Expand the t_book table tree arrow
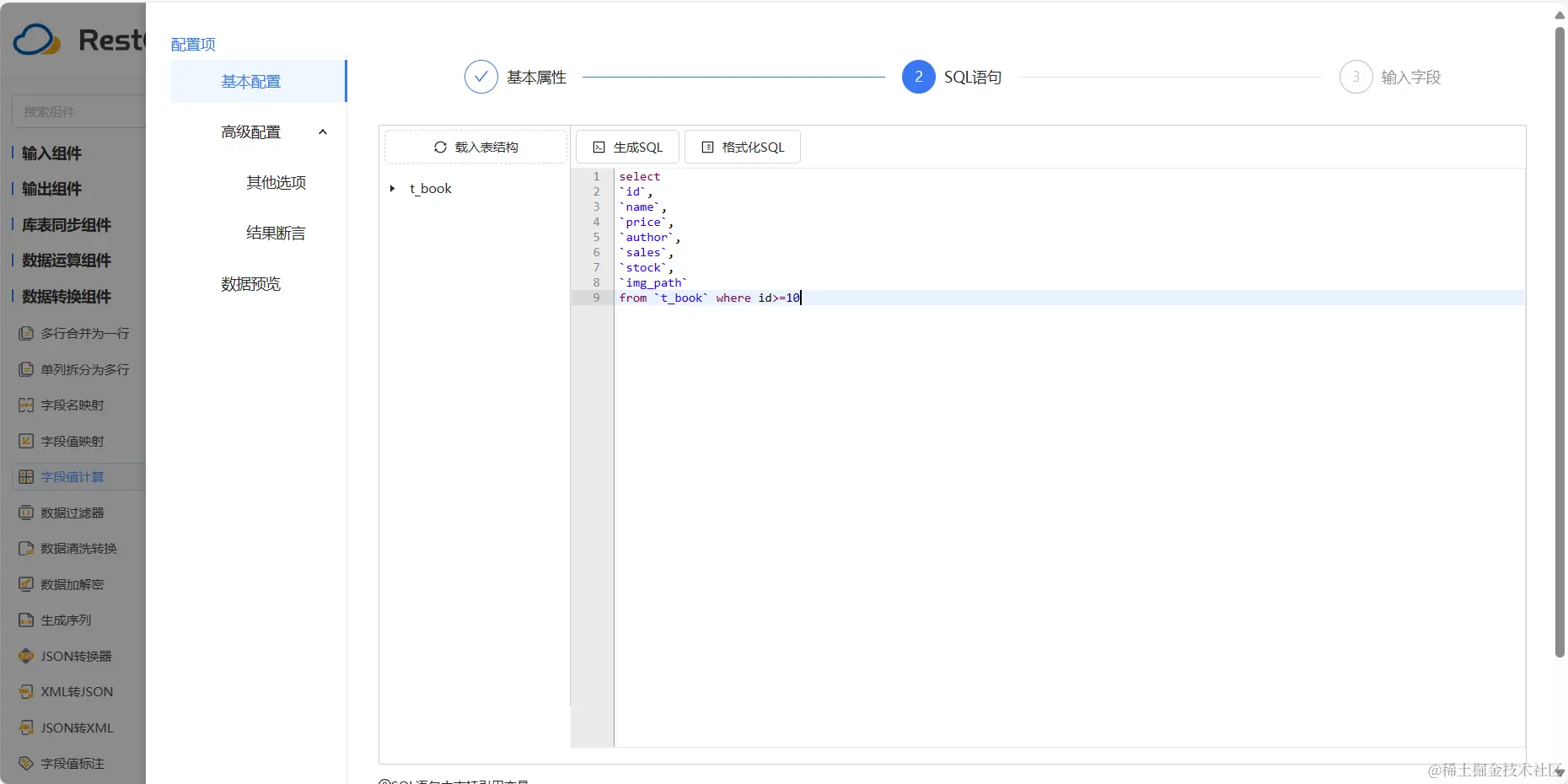1568x784 pixels. 393,189
